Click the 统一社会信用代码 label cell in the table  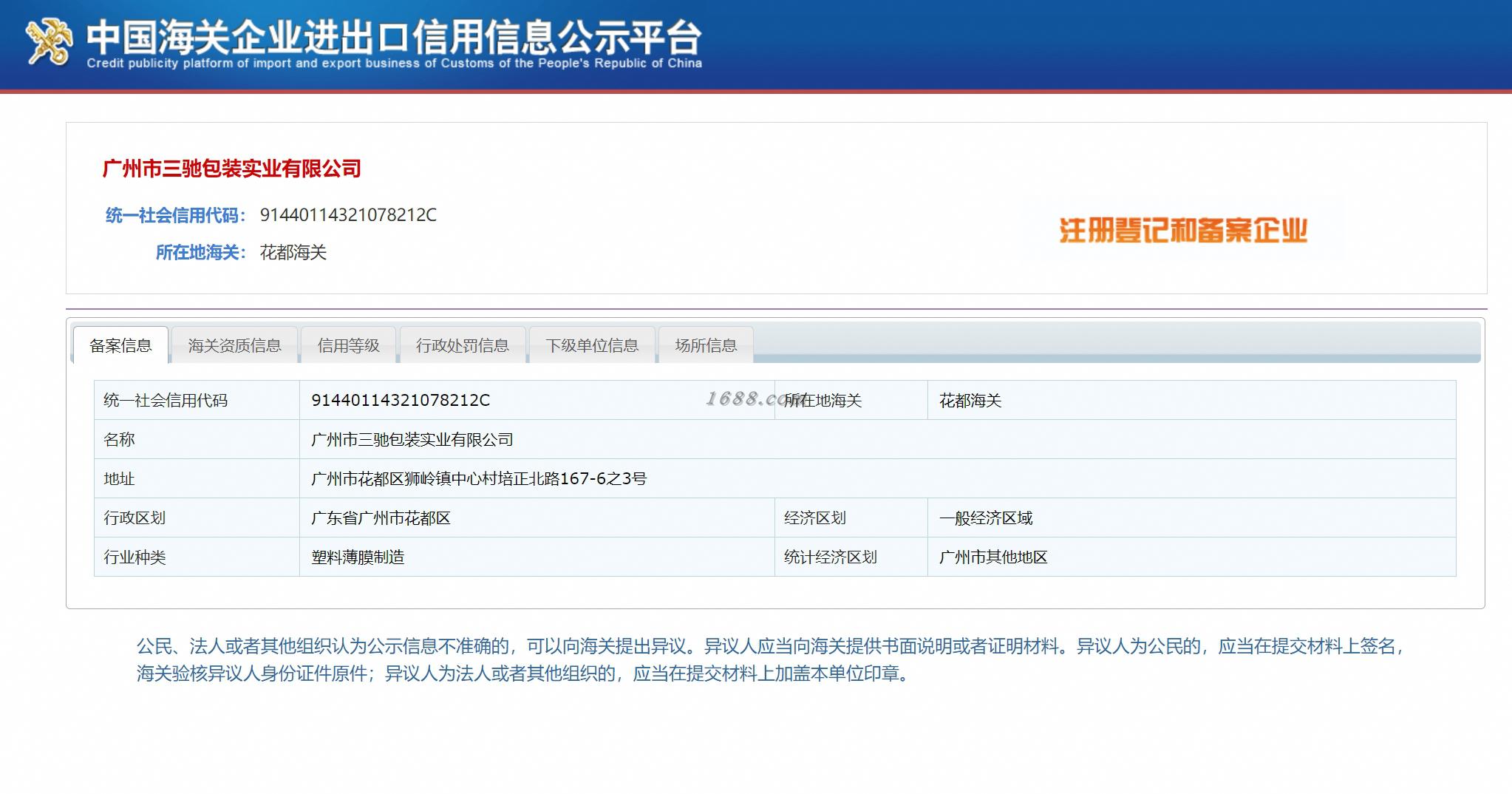(197, 400)
